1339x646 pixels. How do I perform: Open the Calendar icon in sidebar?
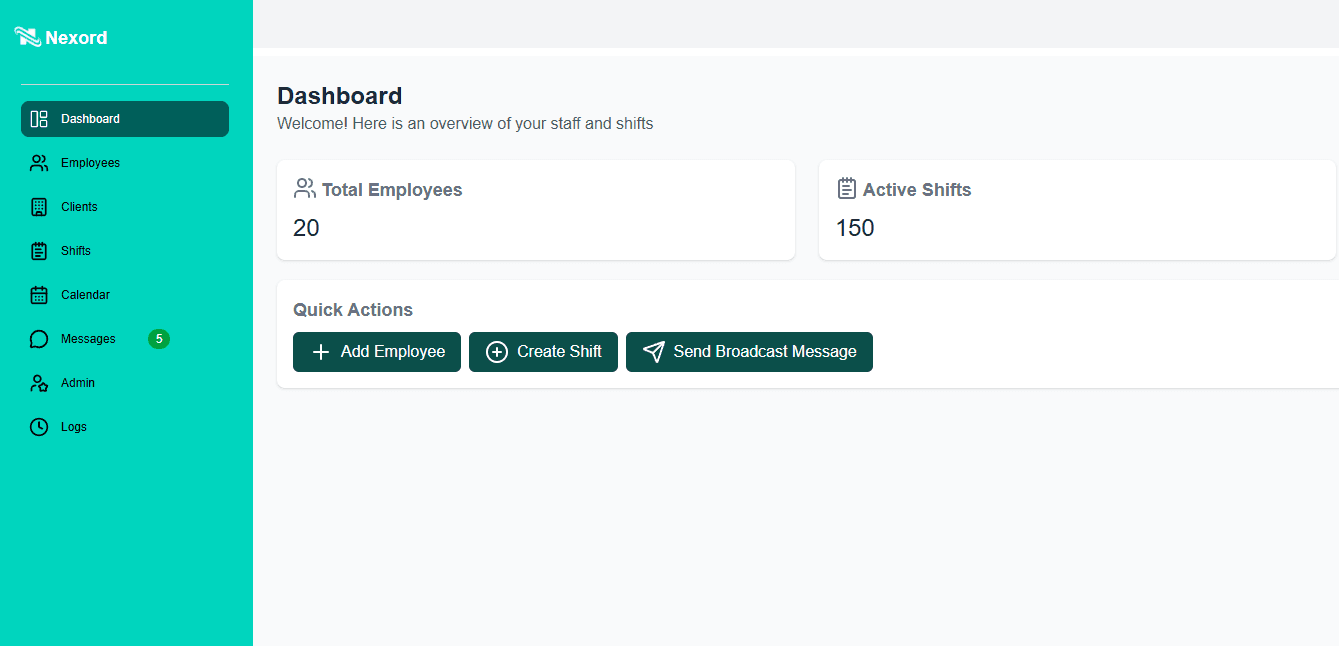38,294
